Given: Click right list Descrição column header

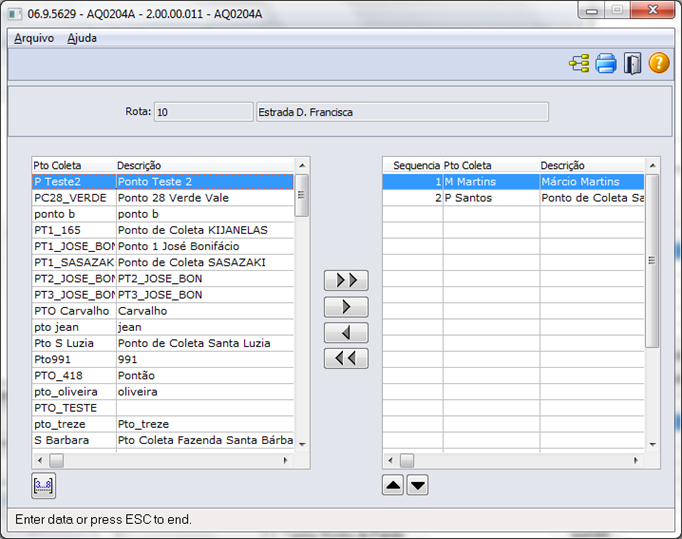Looking at the screenshot, I should pos(592,165).
